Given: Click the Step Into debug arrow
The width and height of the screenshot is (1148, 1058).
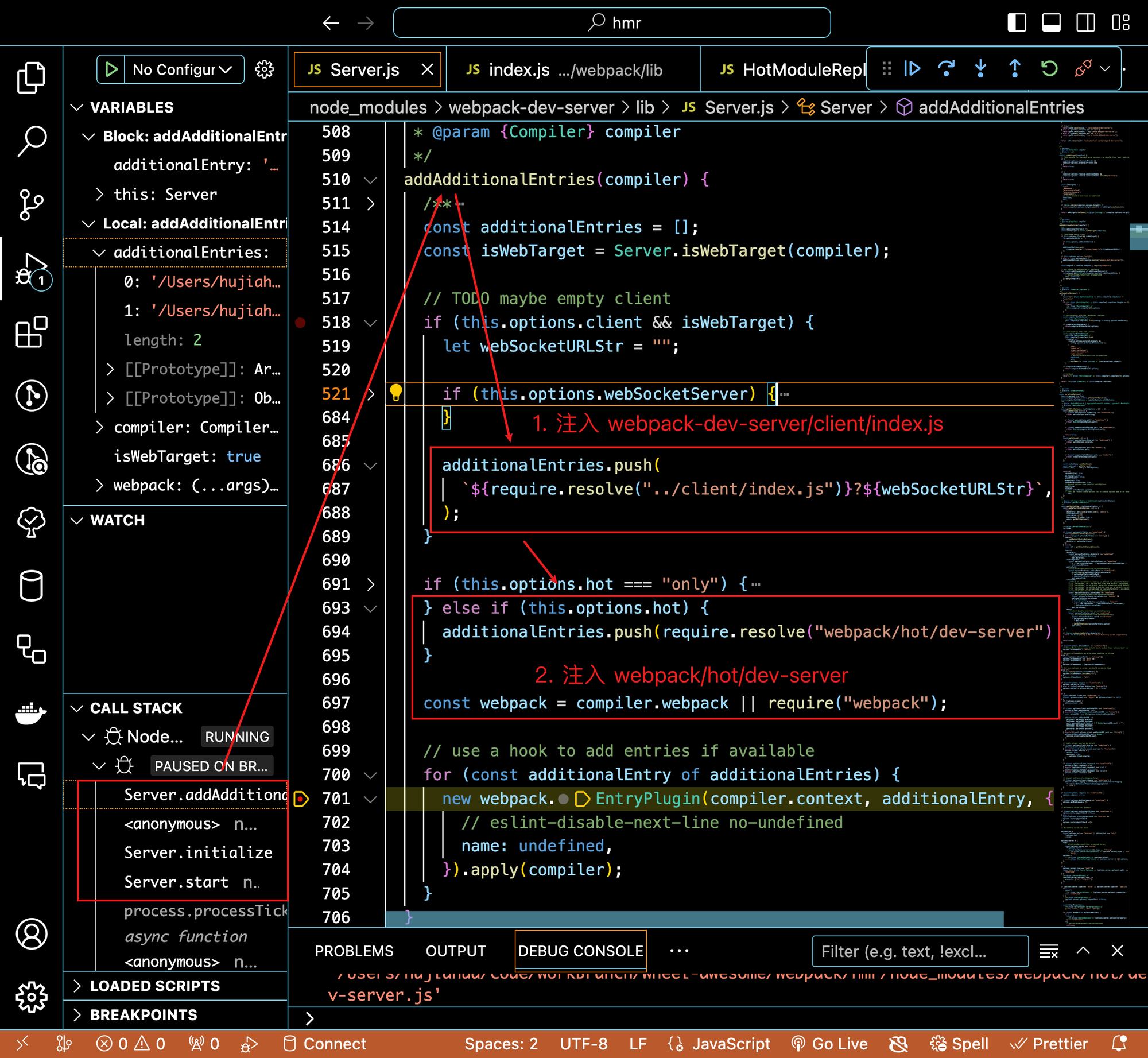Looking at the screenshot, I should [980, 69].
